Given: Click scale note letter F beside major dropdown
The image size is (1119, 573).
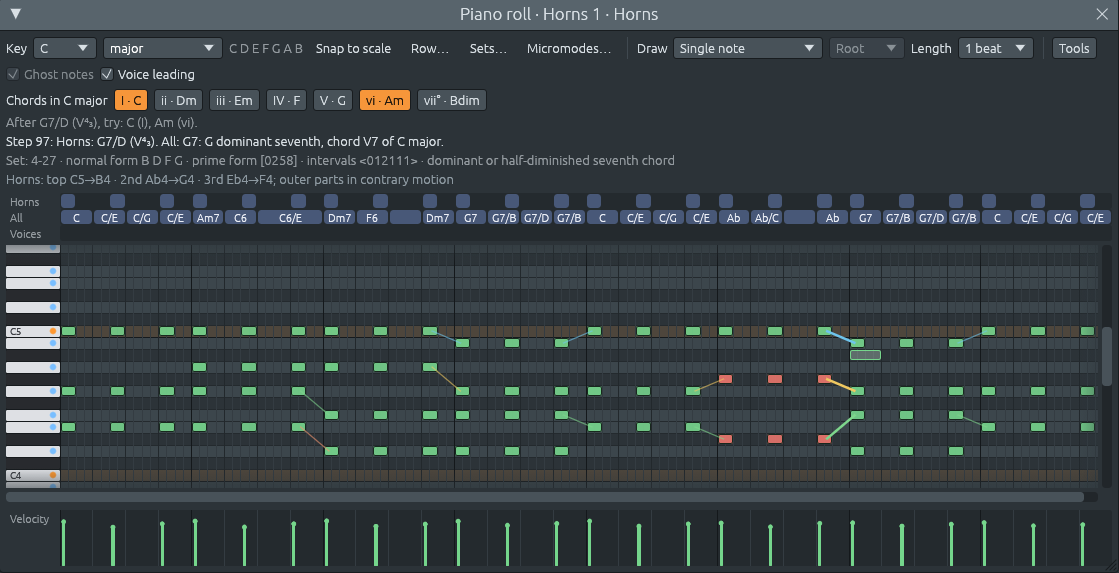Looking at the screenshot, I should point(266,49).
